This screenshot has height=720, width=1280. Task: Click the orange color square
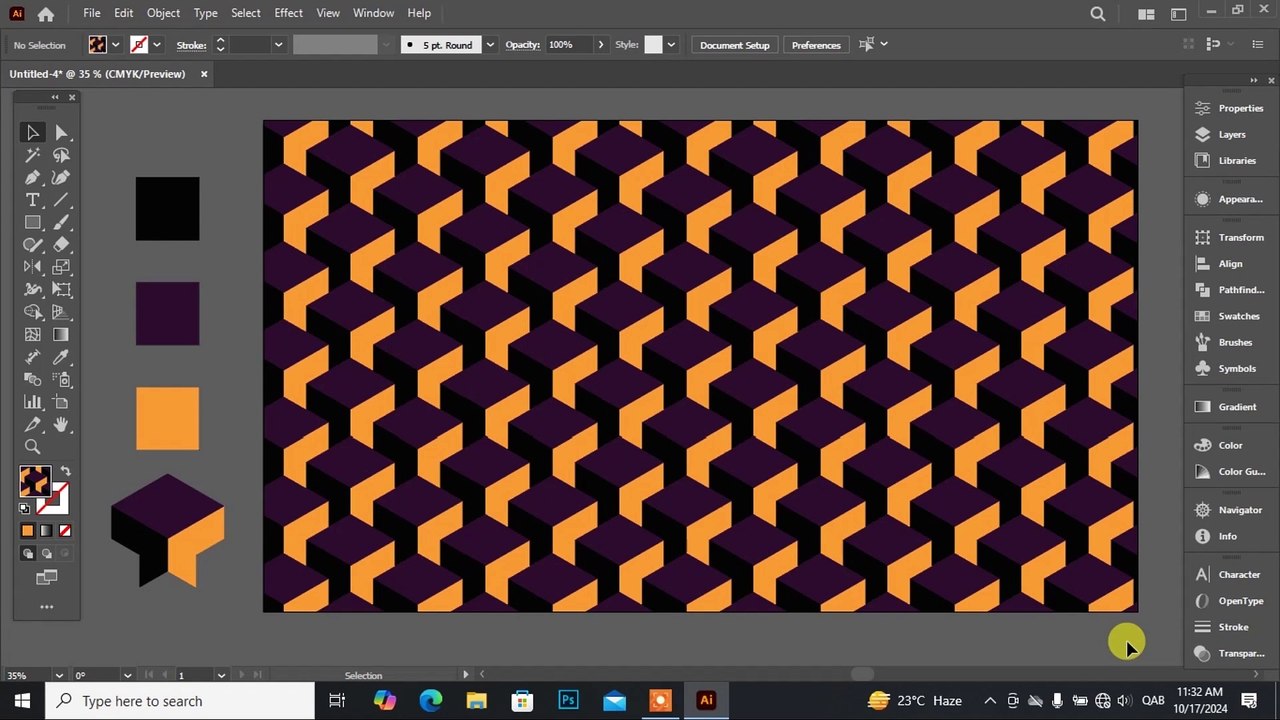pyautogui.click(x=167, y=419)
